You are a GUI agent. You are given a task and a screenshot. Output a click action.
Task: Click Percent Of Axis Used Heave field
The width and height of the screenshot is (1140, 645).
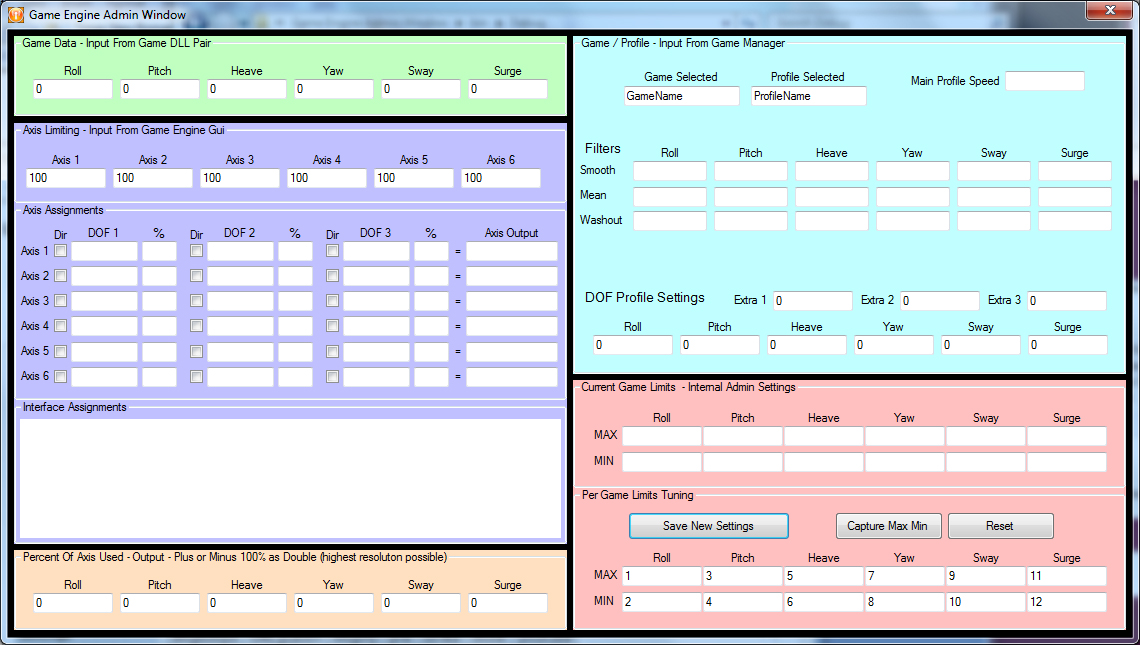[246, 603]
